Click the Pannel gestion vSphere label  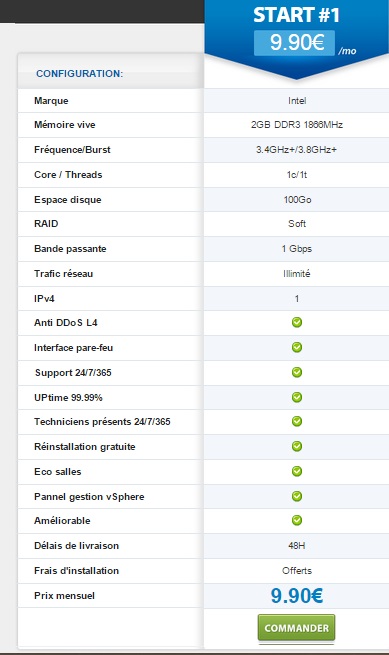point(89,497)
